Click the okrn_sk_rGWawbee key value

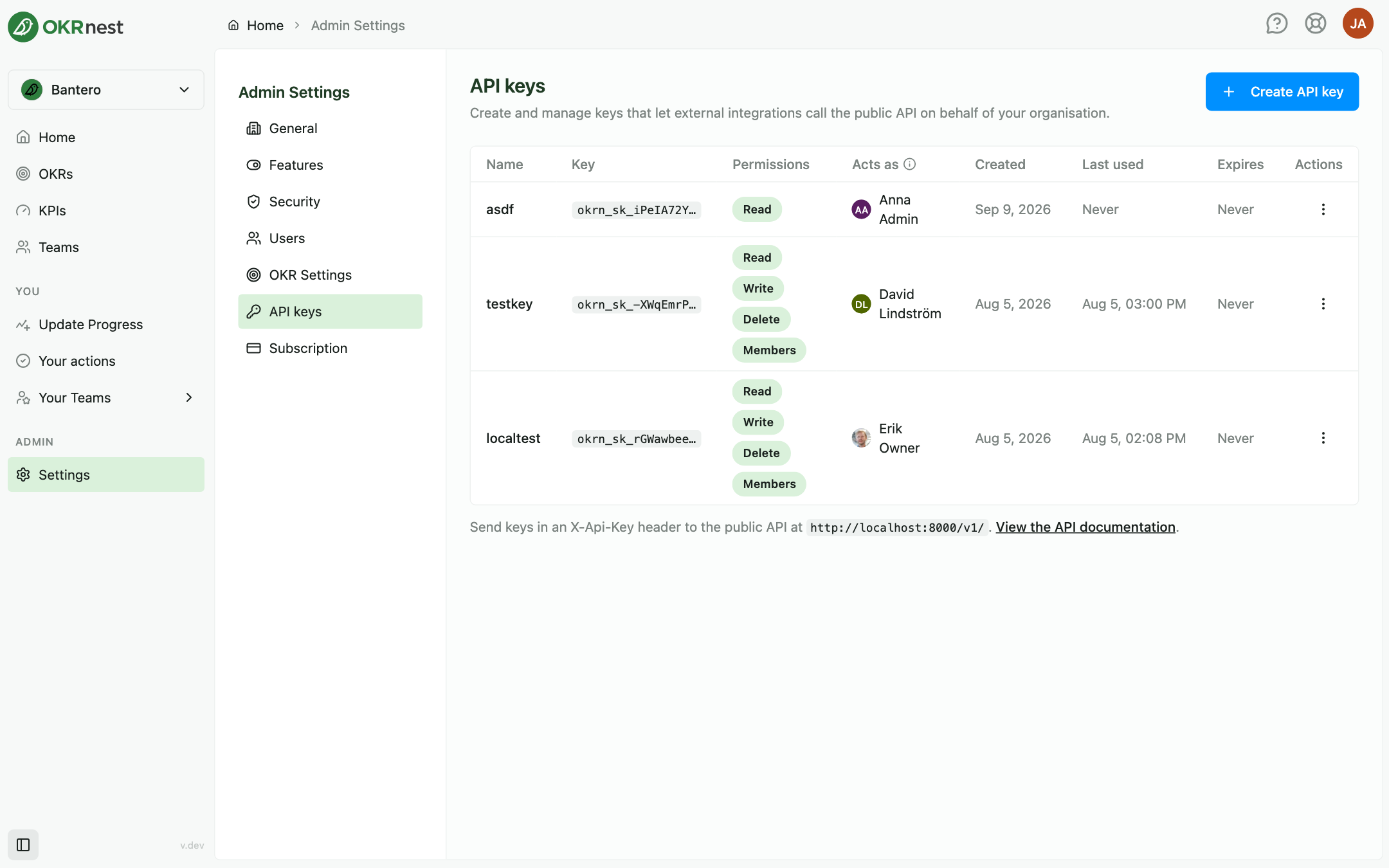point(636,439)
